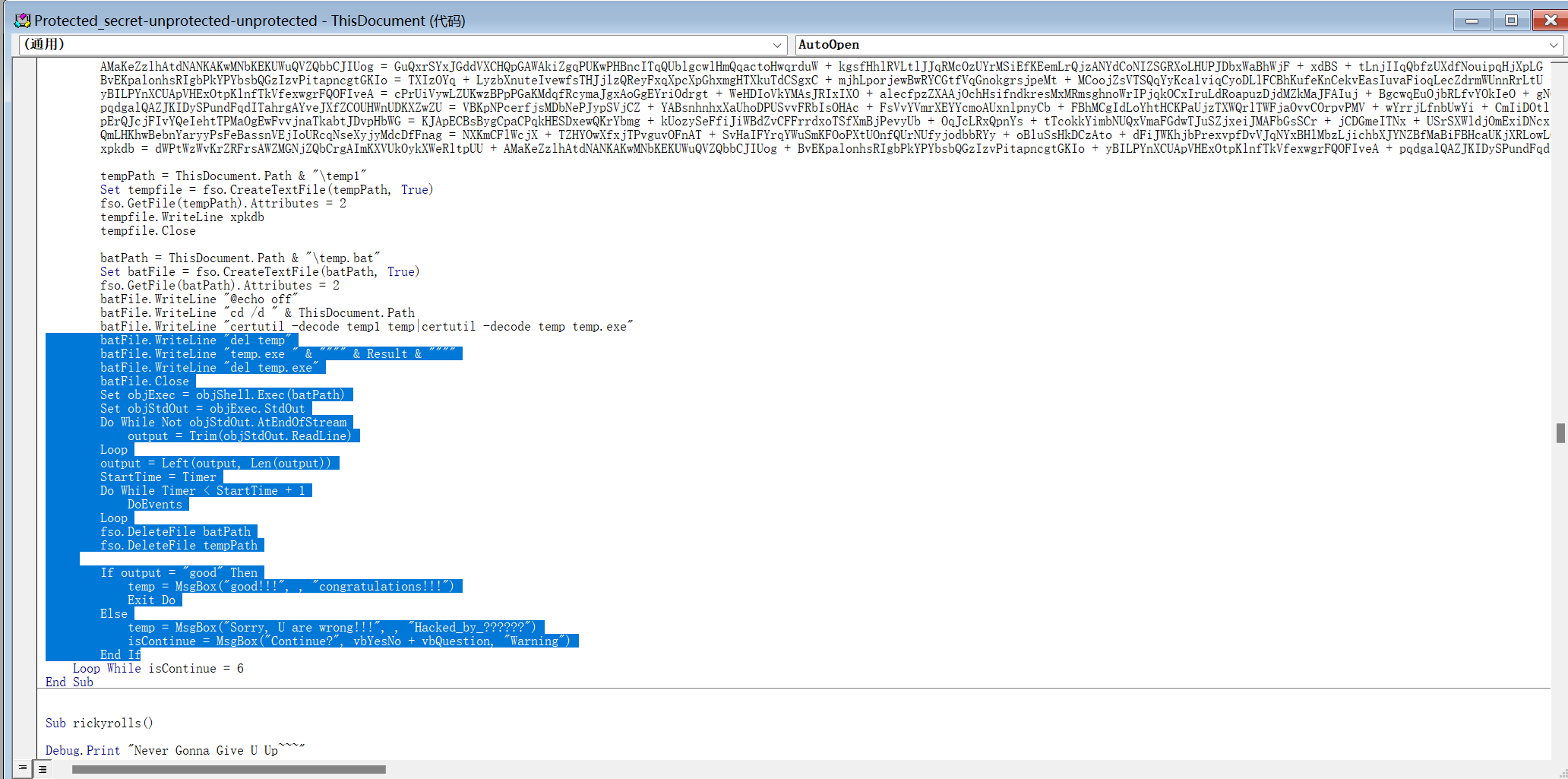The height and width of the screenshot is (779, 1568).
Task: Click the line 'End If'
Action: tap(120, 654)
